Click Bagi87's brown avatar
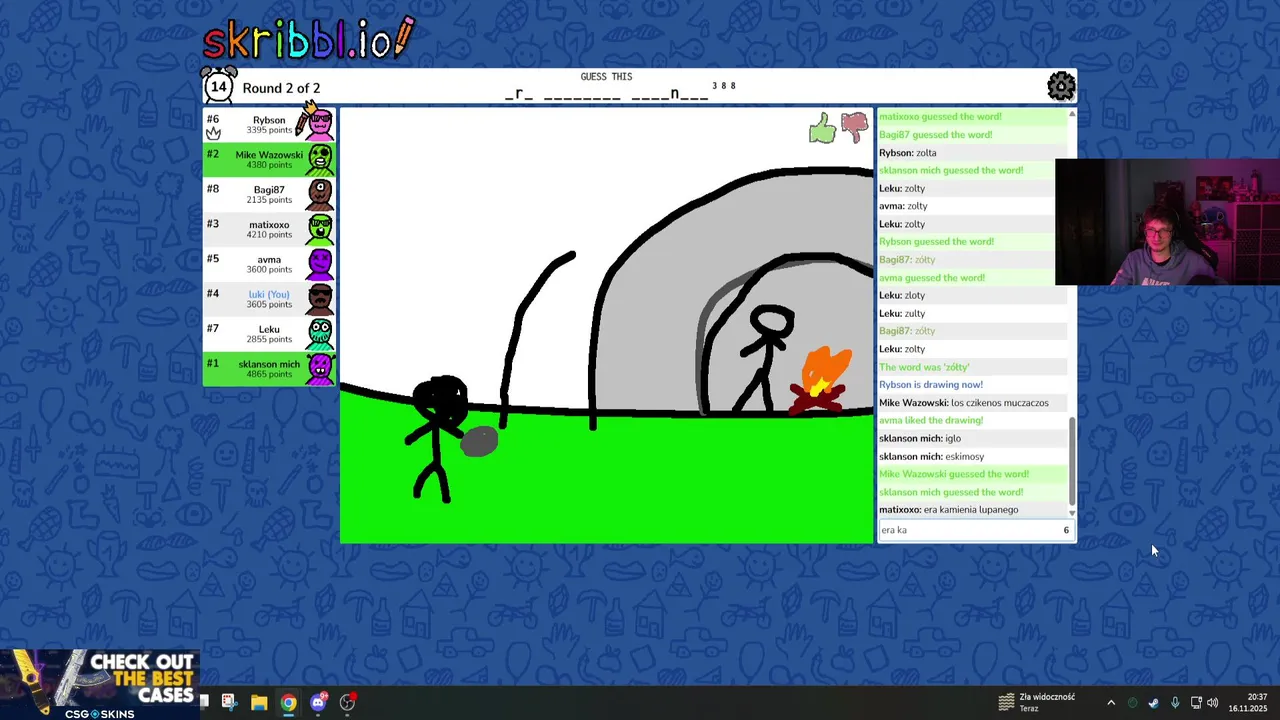 (320, 194)
